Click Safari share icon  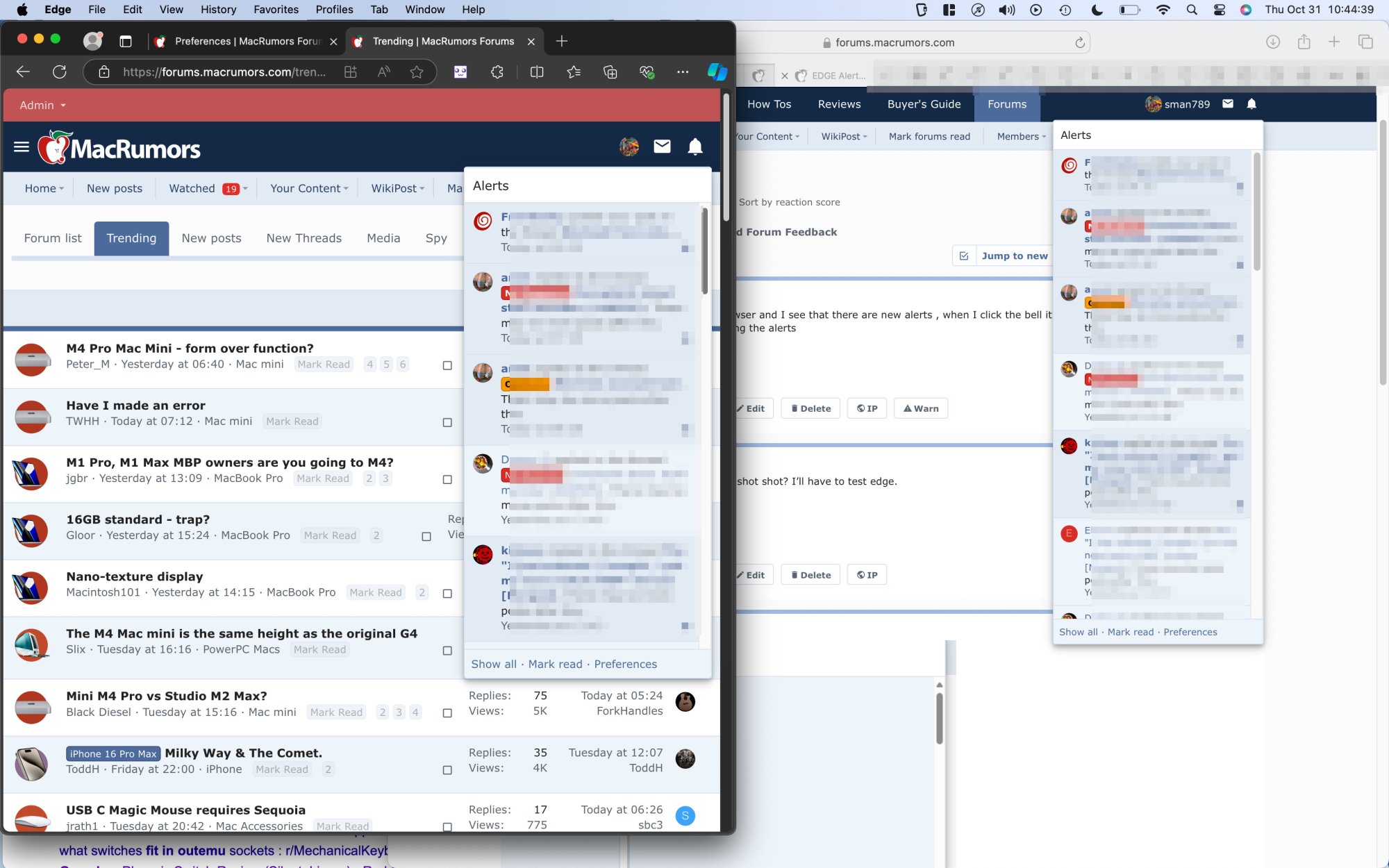pos(1304,42)
